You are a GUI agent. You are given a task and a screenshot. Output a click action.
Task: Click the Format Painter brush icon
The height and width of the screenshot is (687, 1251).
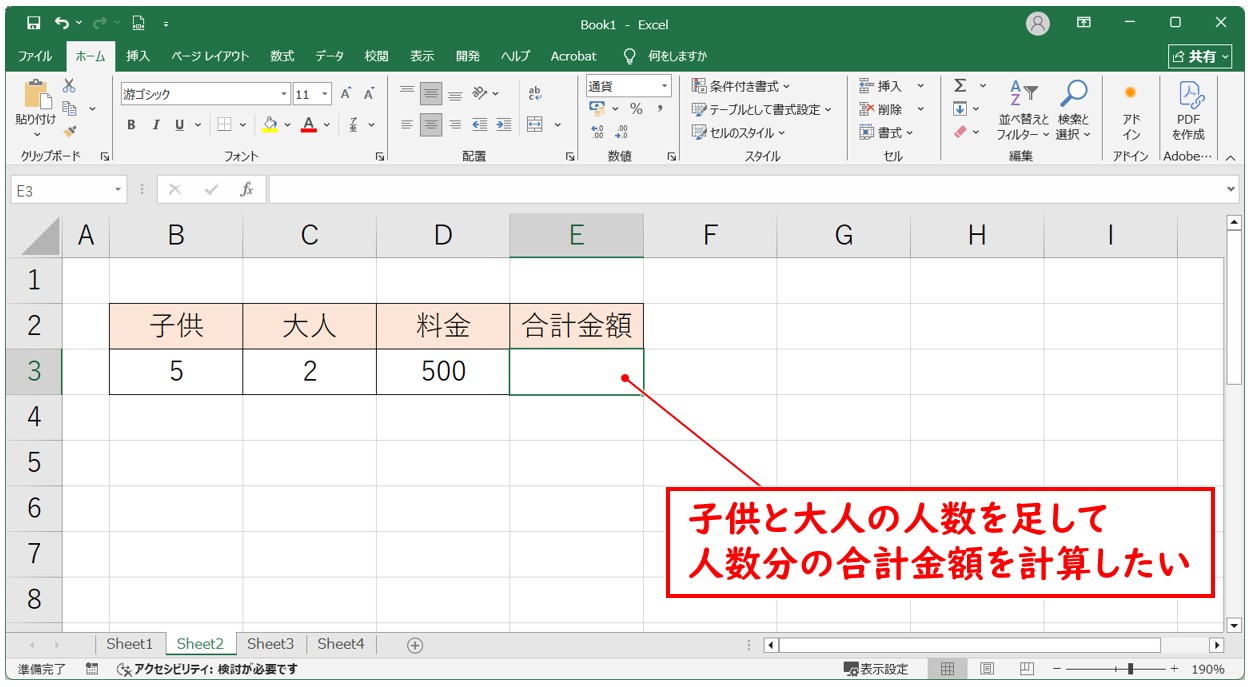tap(69, 131)
